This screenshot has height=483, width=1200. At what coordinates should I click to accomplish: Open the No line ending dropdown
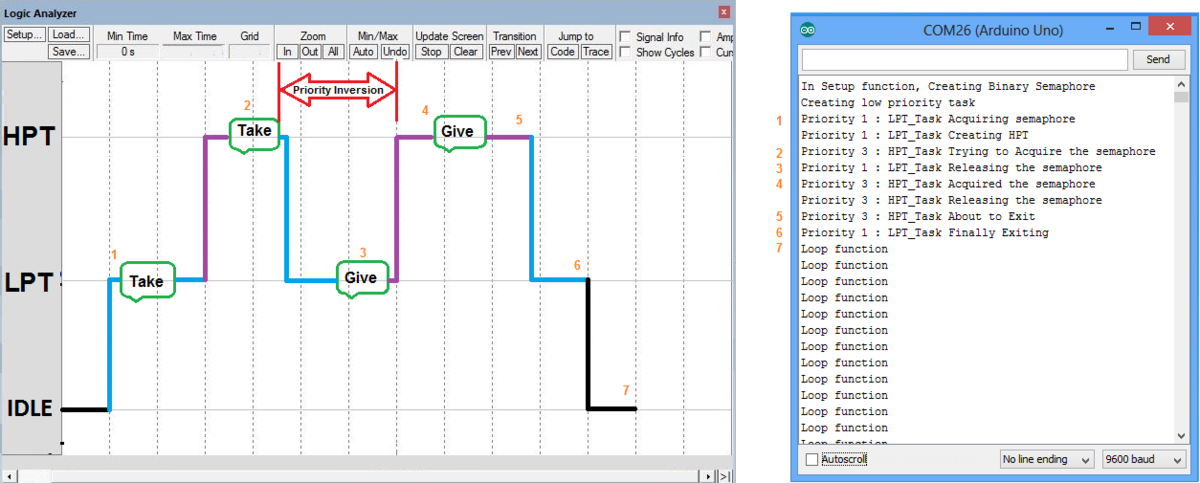click(x=1047, y=459)
